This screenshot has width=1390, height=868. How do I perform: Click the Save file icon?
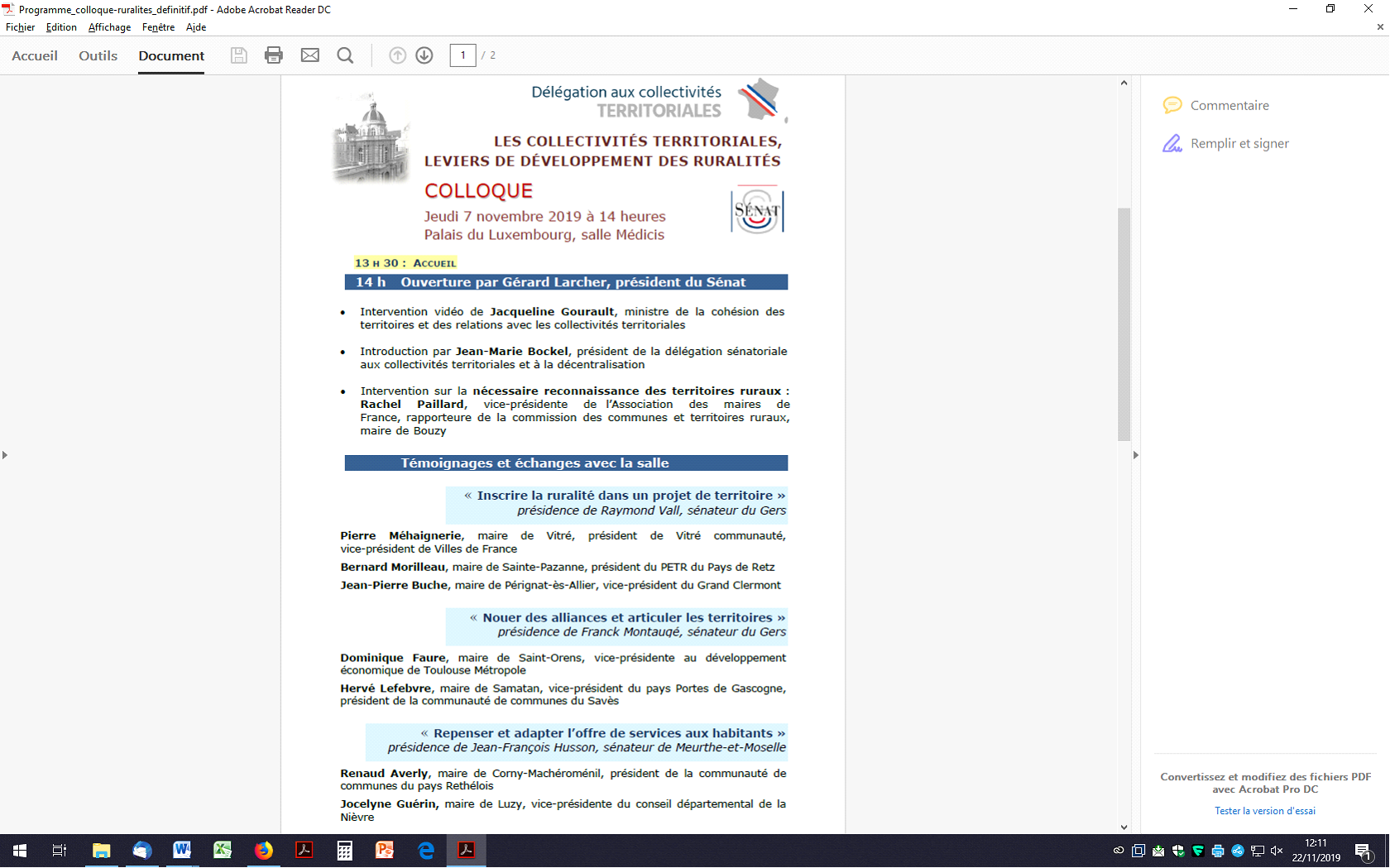point(239,55)
